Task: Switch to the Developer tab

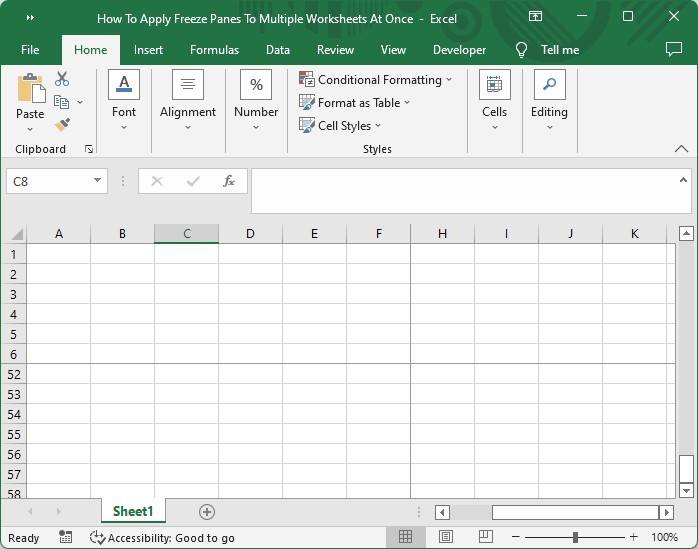Action: pos(459,50)
